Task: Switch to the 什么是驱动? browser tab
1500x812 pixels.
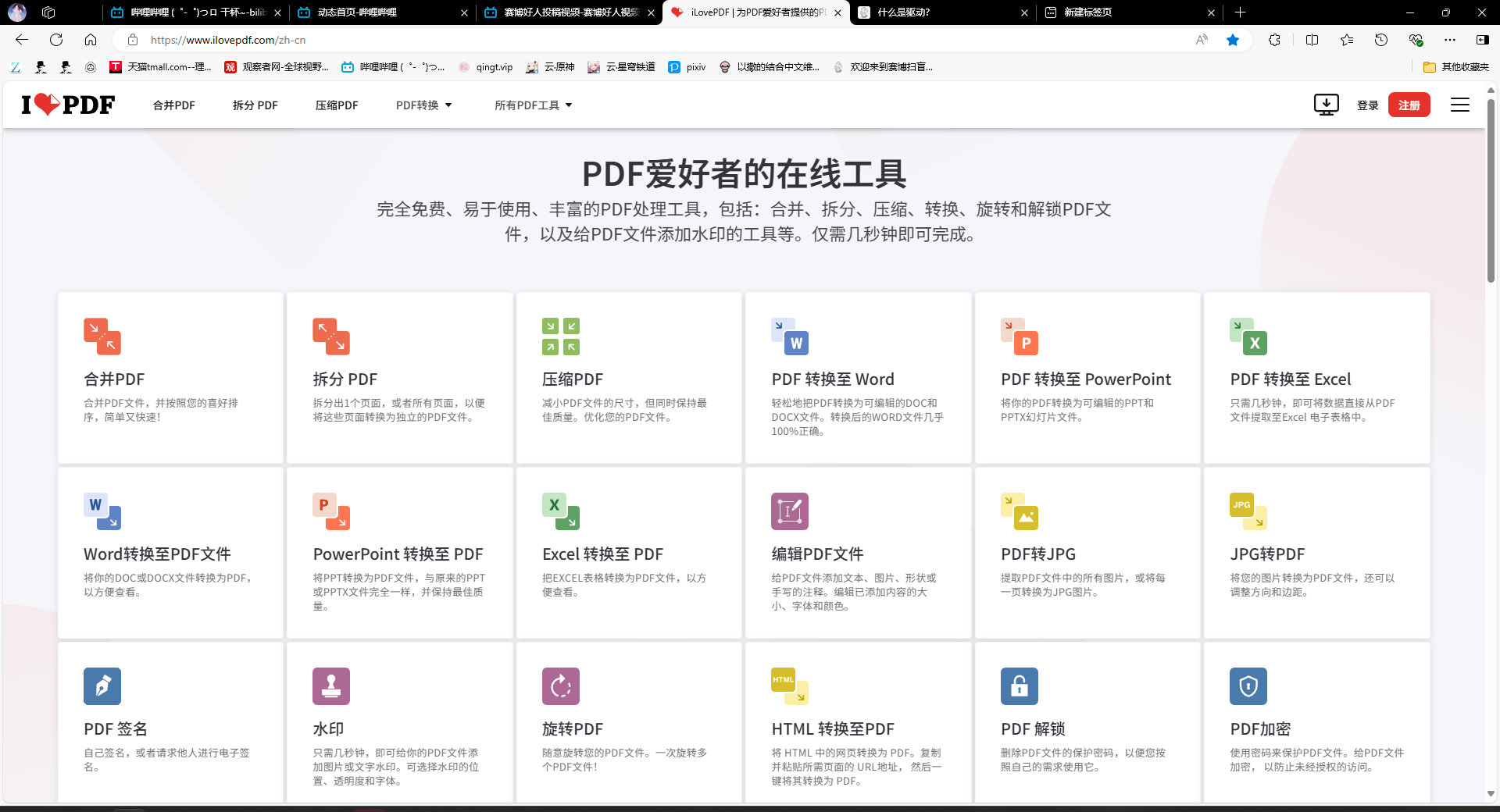Action: [937, 12]
